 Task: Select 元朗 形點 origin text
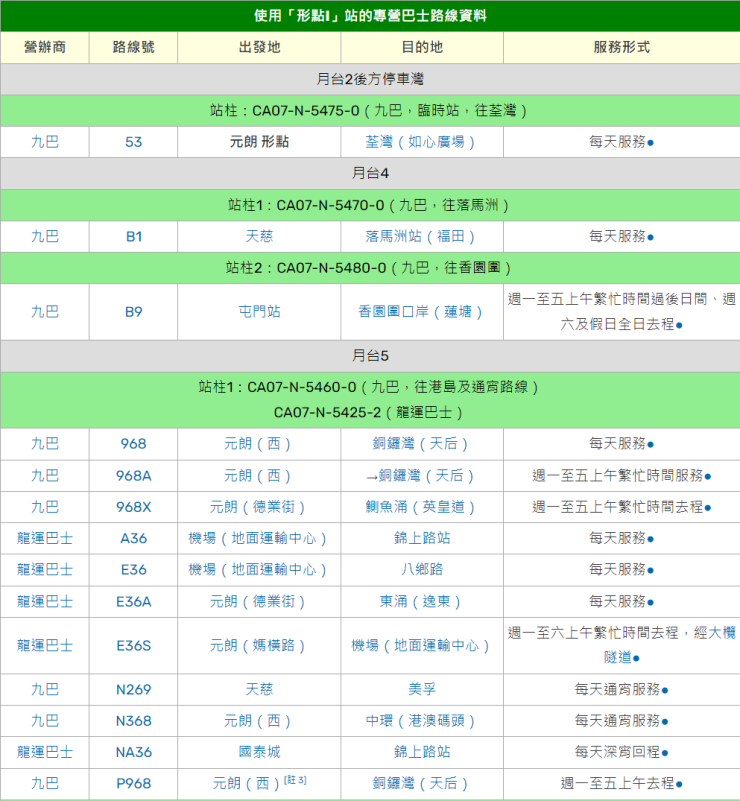pos(259,142)
